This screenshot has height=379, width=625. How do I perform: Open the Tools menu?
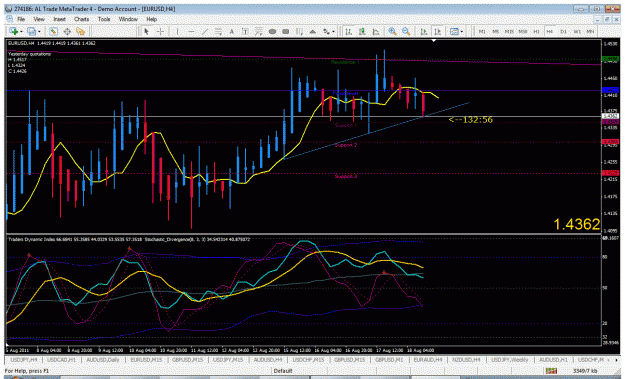click(104, 19)
